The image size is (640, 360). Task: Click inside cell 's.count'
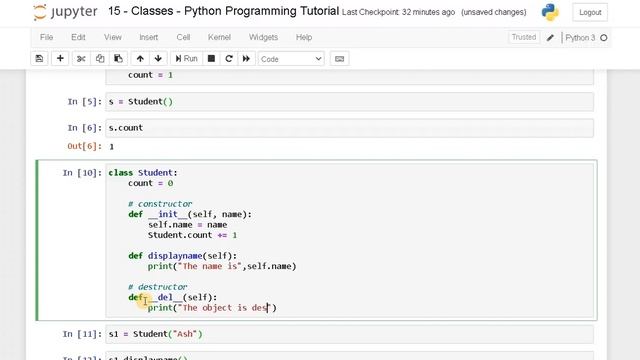[349, 128]
